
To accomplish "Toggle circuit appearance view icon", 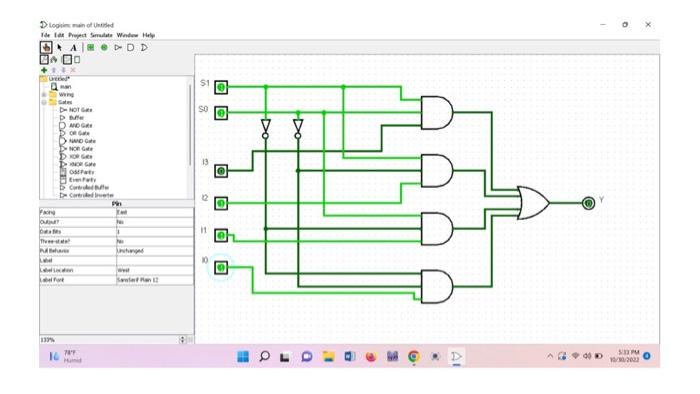I will 77,59.
